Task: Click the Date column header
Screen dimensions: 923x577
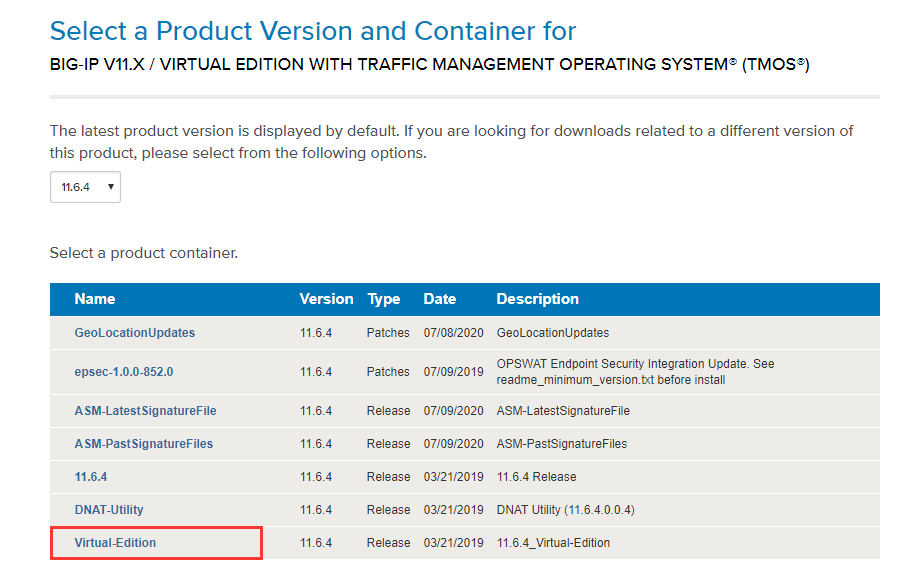Action: [439, 299]
